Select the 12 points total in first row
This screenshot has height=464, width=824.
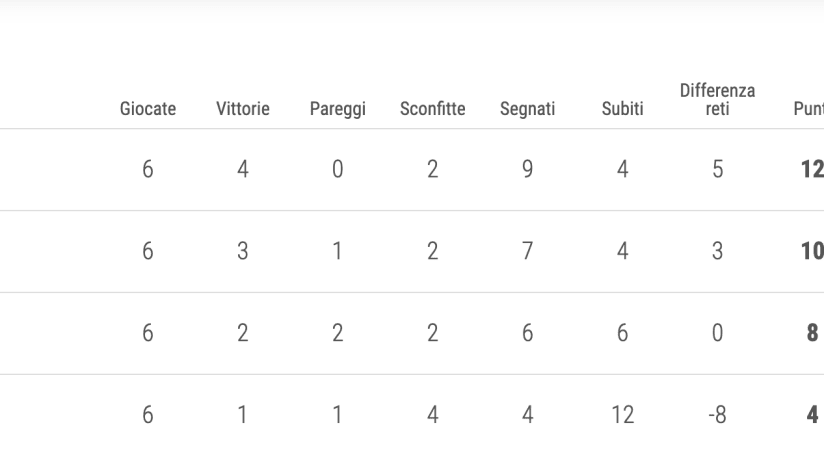point(812,169)
